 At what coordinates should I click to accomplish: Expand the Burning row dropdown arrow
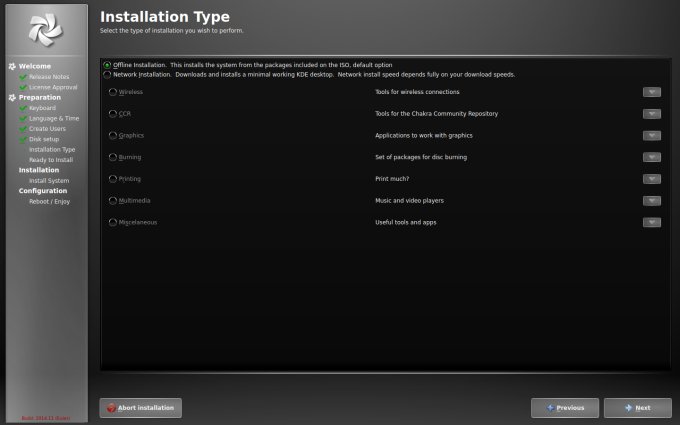coord(652,157)
